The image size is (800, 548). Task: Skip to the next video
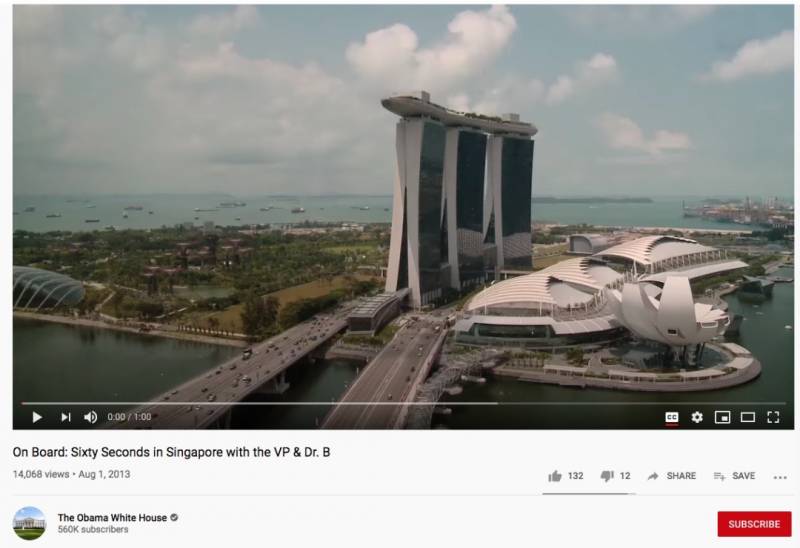tap(66, 417)
